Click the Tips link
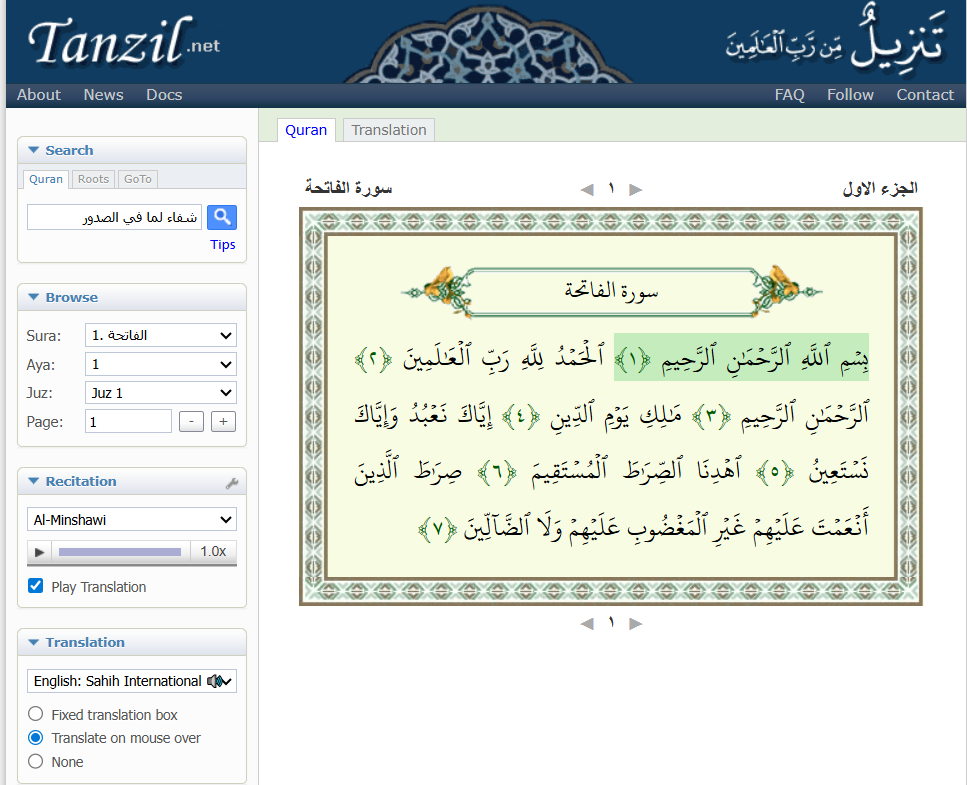Viewport: 967px width, 785px height. (223, 244)
